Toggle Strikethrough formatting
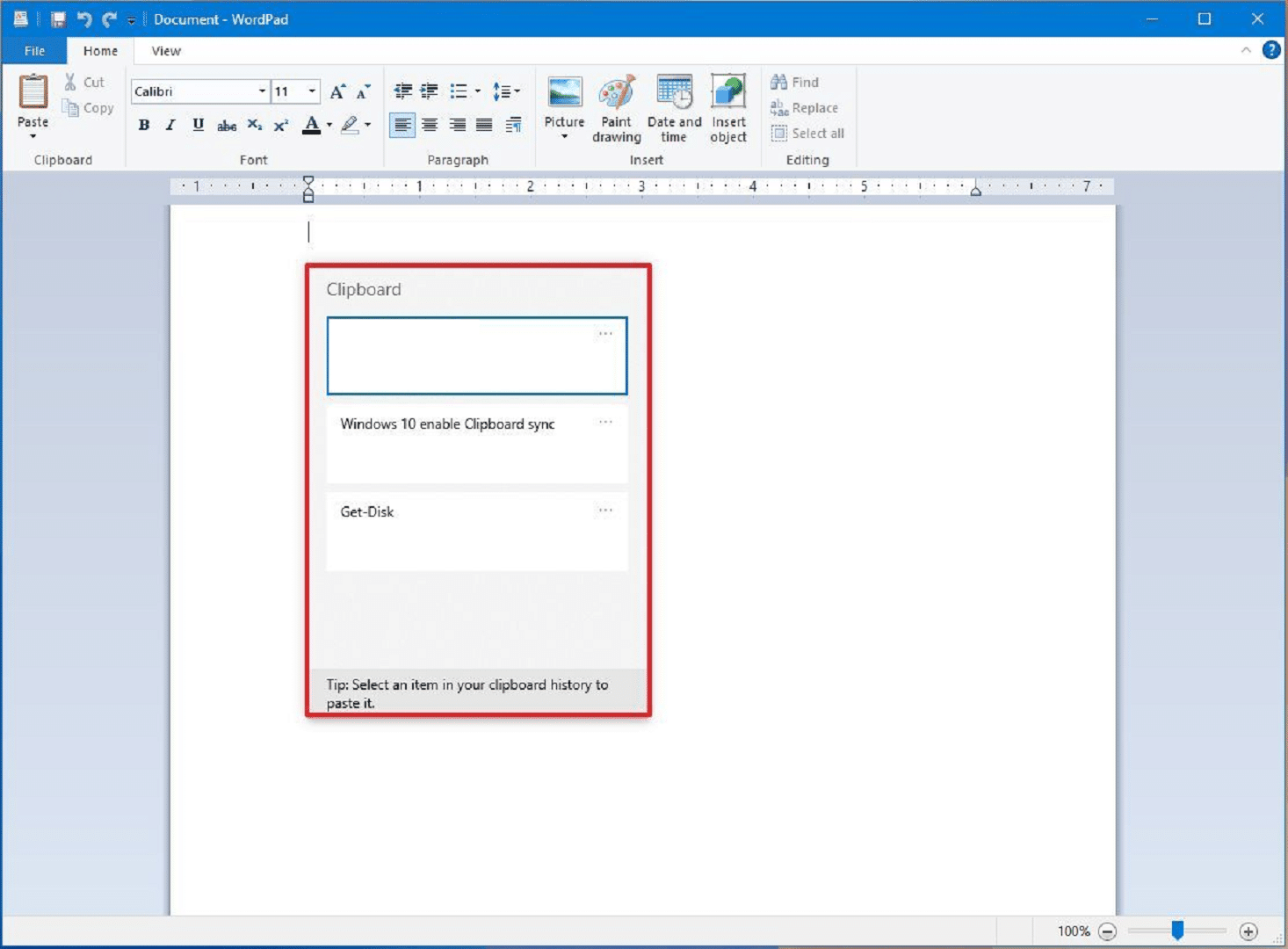 click(227, 125)
